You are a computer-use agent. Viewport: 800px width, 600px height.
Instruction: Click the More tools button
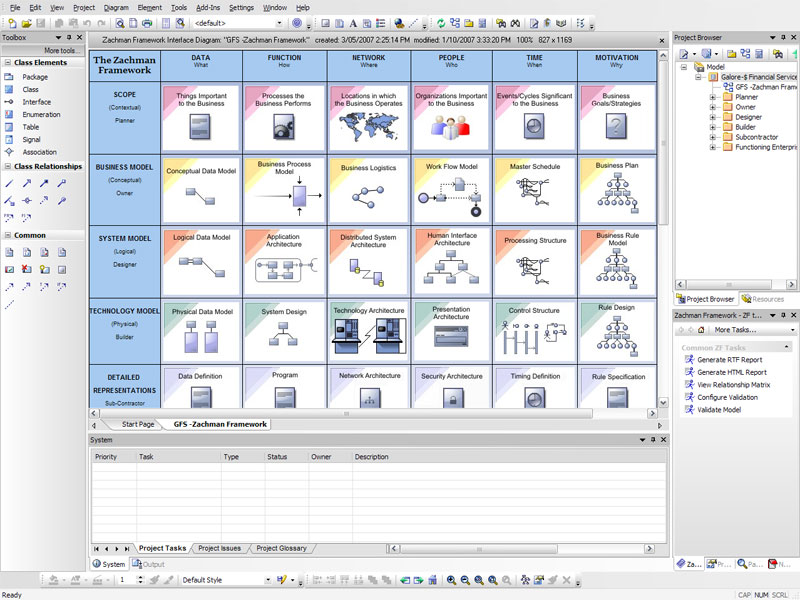[x=62, y=50]
